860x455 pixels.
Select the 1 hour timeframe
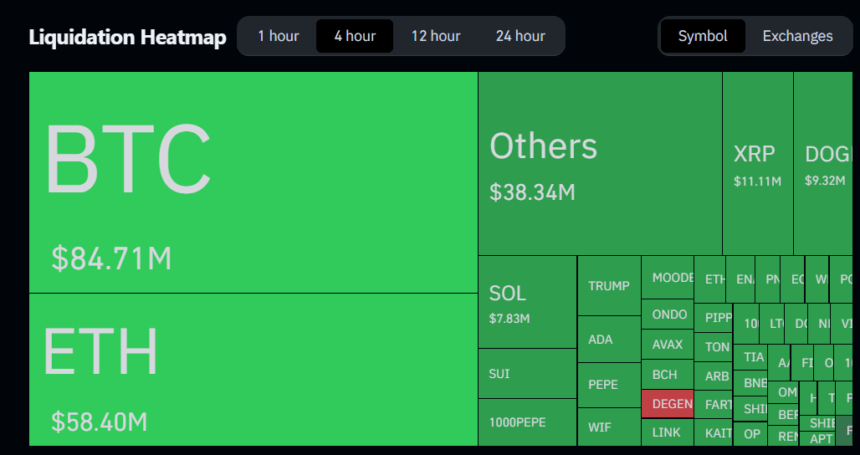[278, 36]
